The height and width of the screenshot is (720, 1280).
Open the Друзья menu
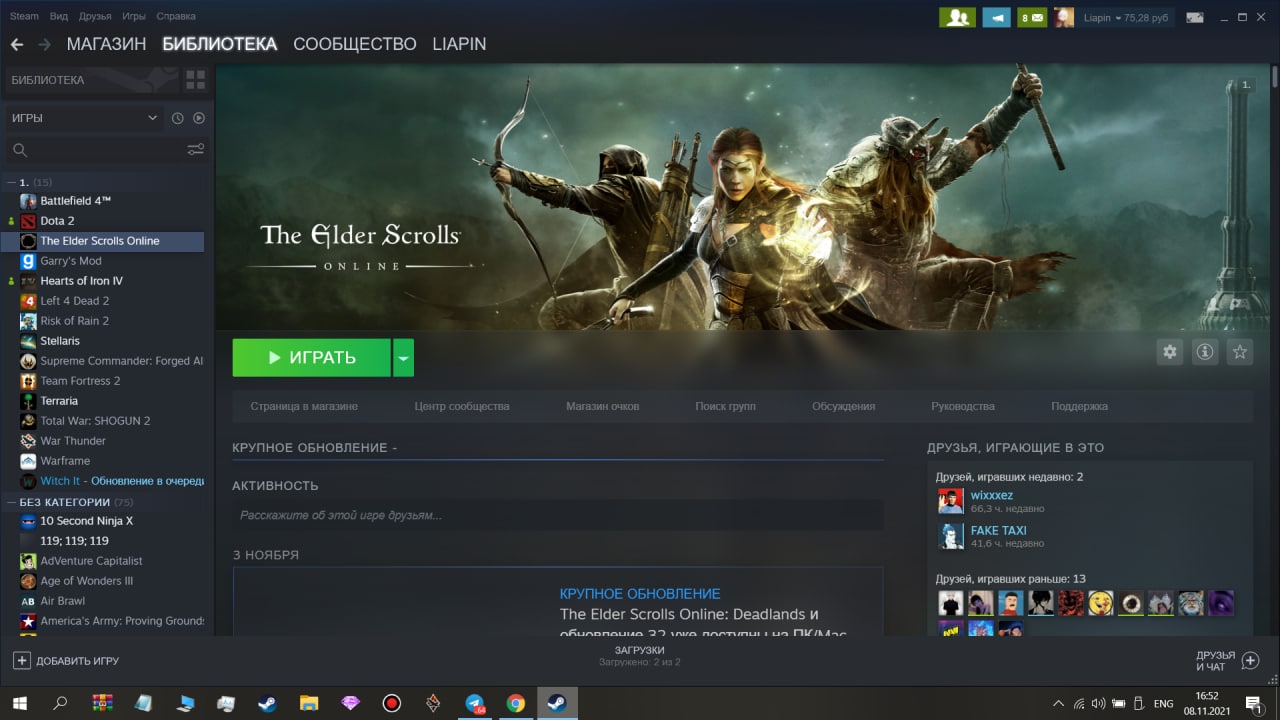[95, 16]
